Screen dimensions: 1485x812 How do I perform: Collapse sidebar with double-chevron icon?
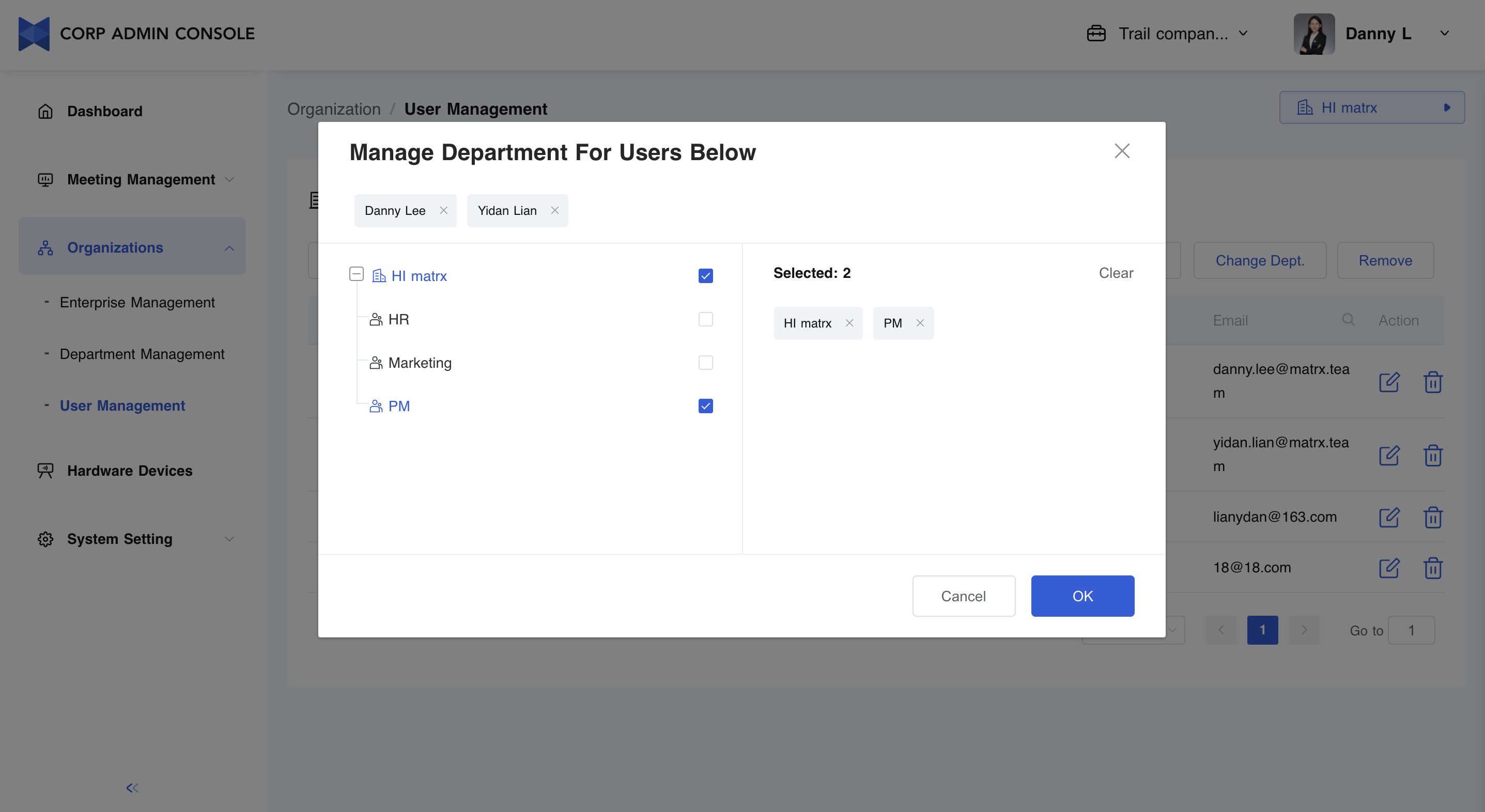pos(132,787)
